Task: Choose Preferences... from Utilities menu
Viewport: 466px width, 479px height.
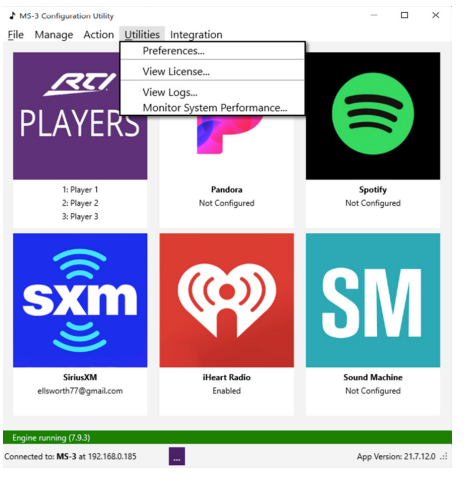Action: click(212, 51)
